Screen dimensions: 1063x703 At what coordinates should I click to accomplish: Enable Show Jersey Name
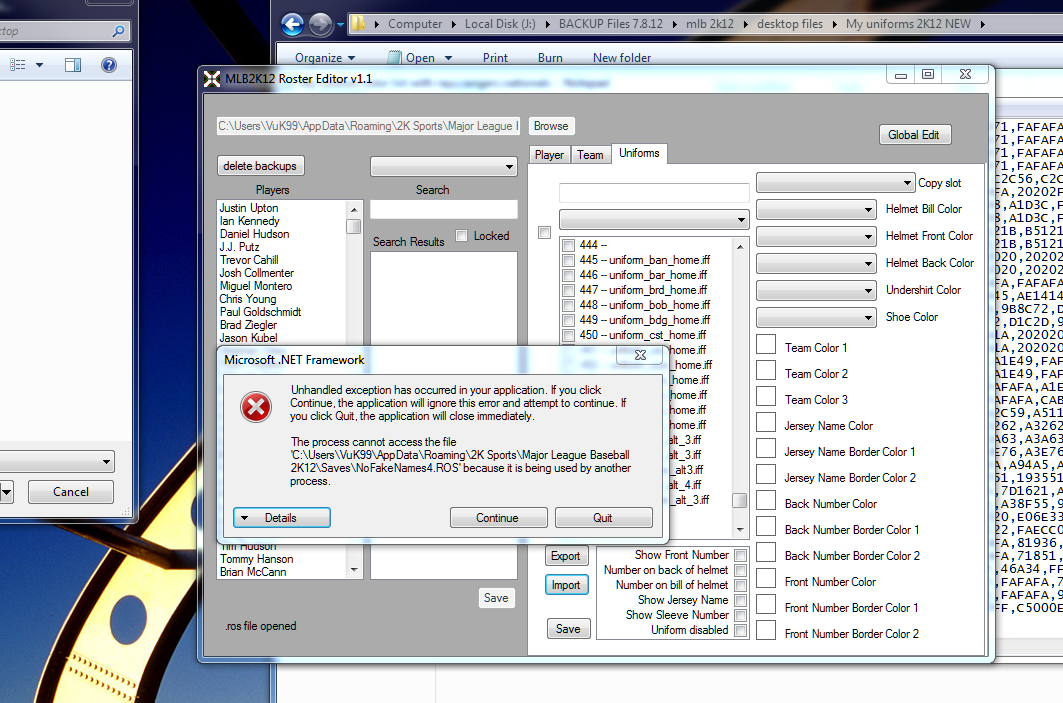tap(741, 600)
